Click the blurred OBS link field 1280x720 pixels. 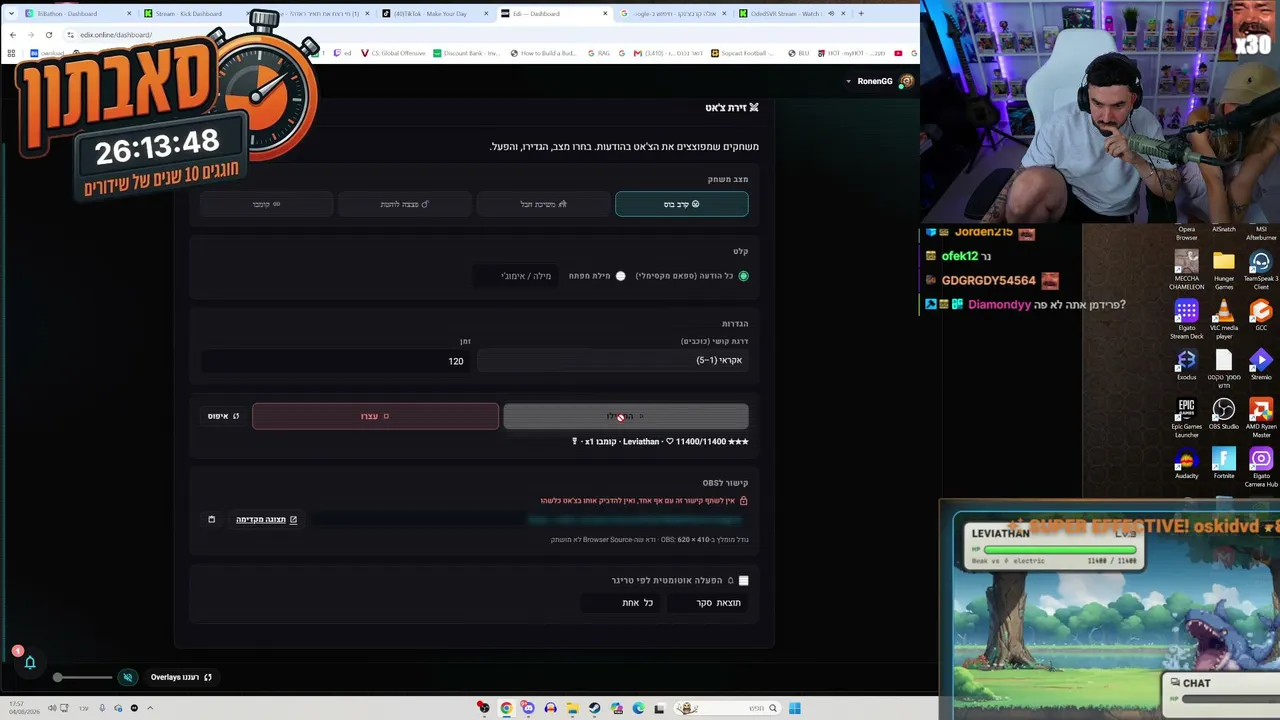pos(530,520)
